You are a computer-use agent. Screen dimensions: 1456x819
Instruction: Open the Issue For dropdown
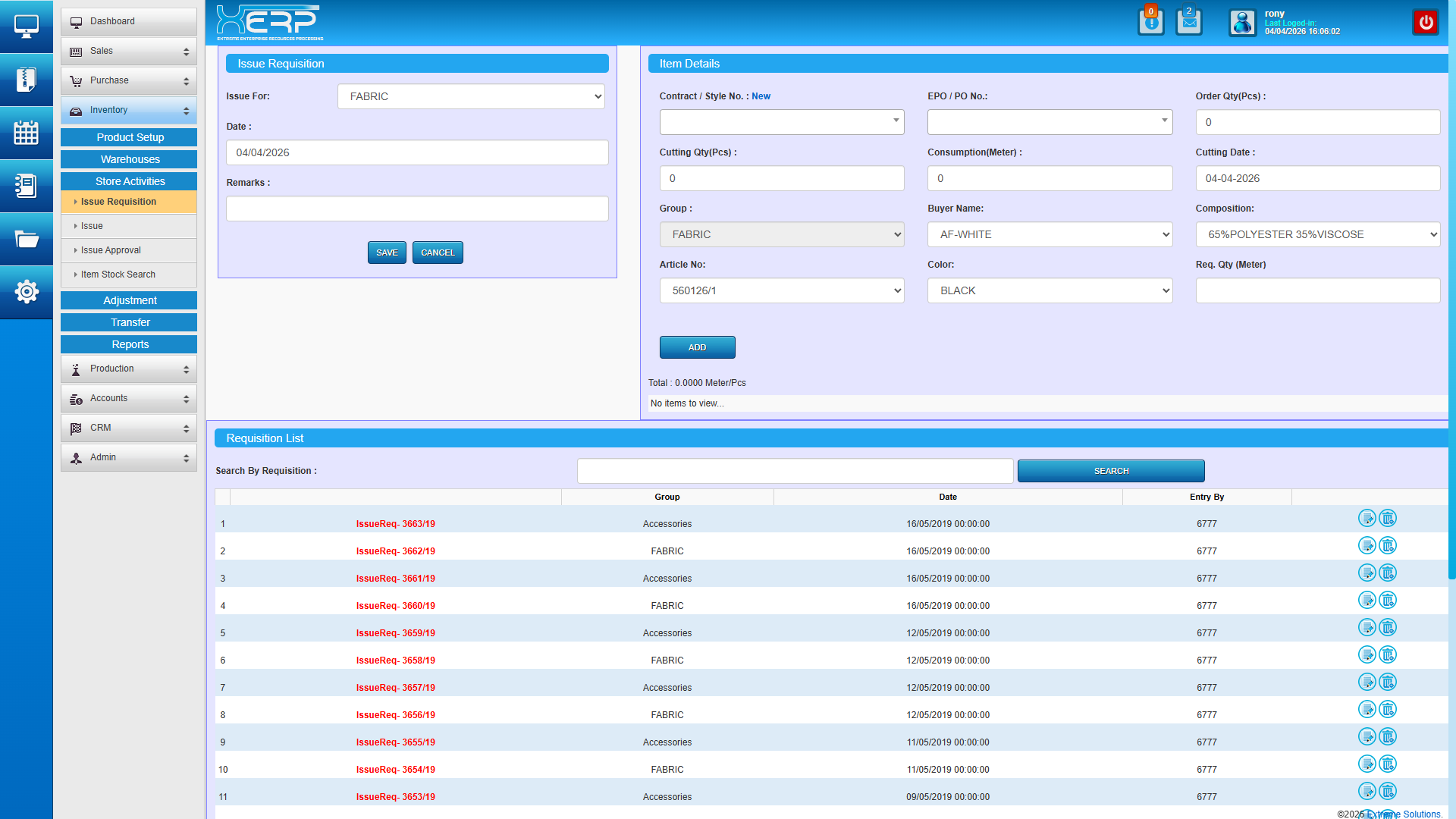471,96
